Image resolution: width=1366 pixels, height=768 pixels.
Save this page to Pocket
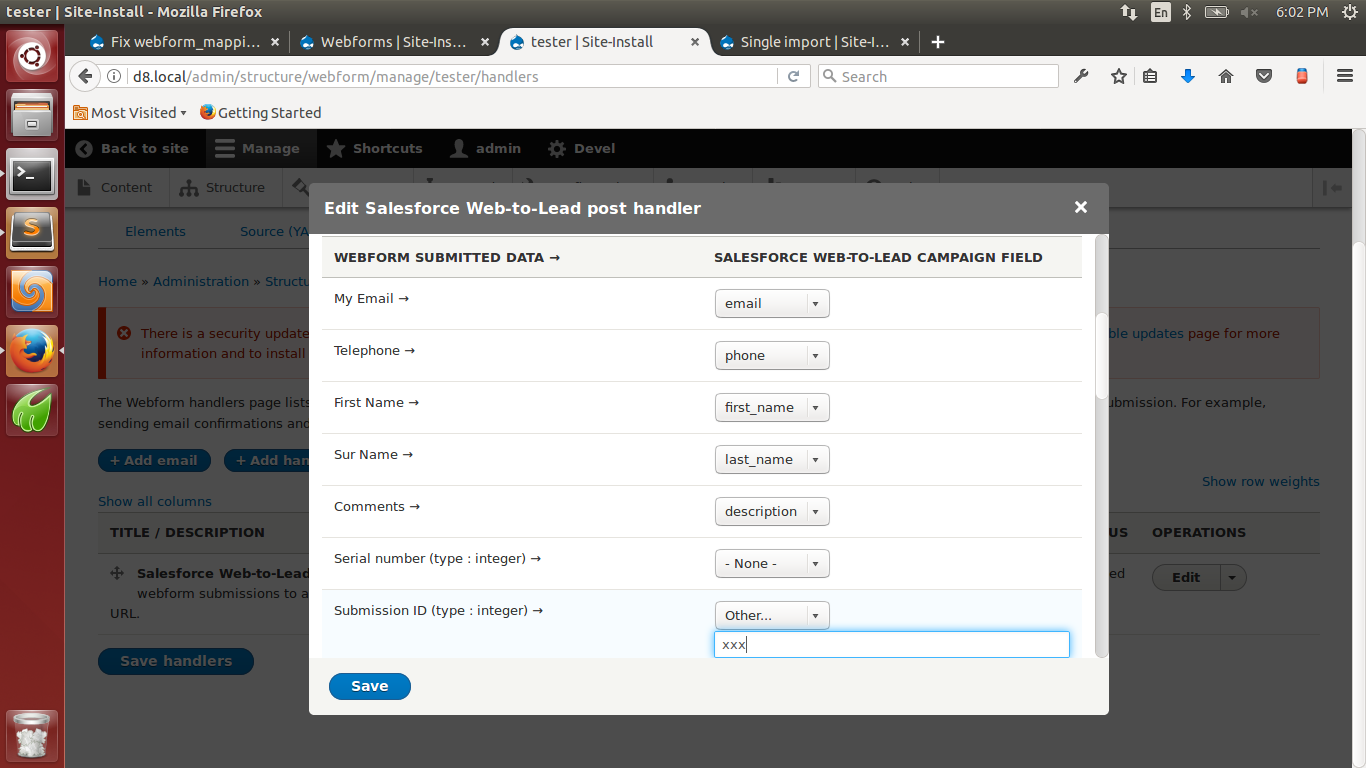(x=1263, y=76)
